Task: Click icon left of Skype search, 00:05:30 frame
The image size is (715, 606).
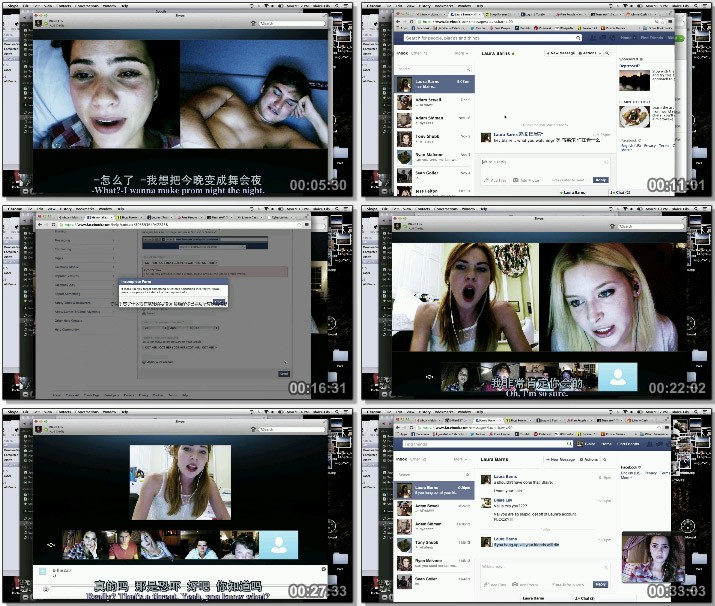Action: coord(254,23)
